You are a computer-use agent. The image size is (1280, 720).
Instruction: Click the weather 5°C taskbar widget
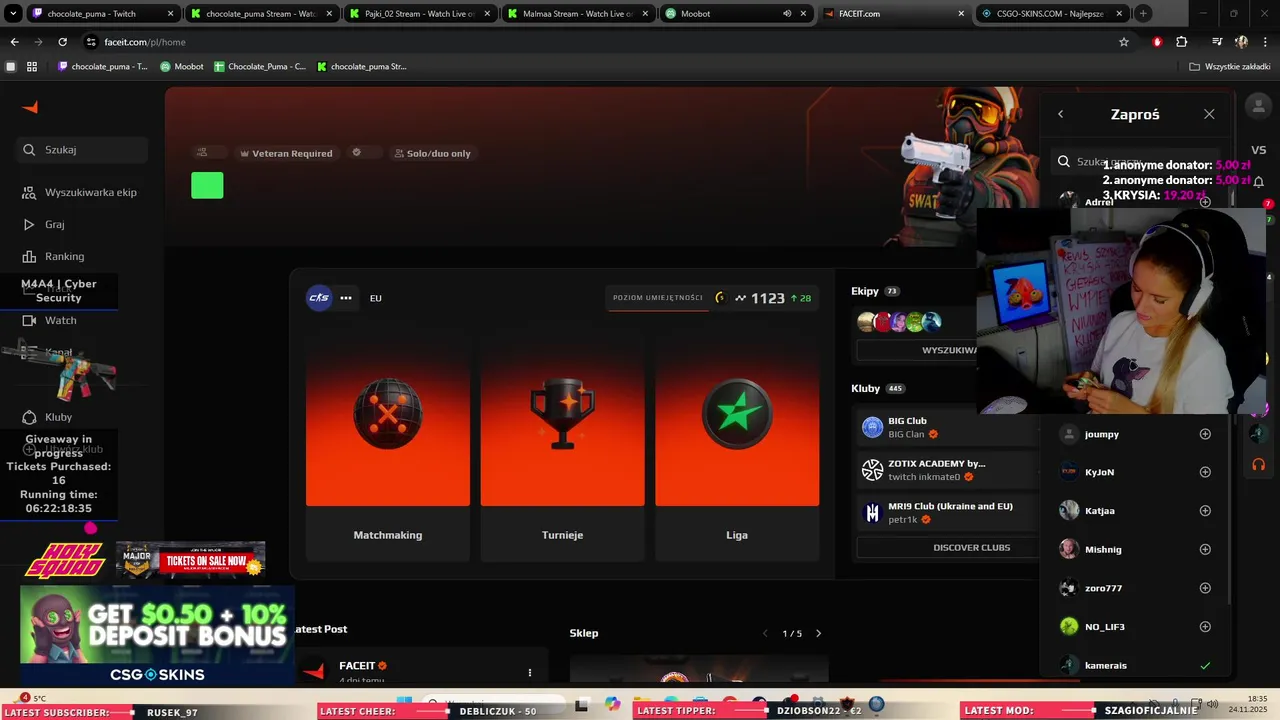[x=33, y=698]
